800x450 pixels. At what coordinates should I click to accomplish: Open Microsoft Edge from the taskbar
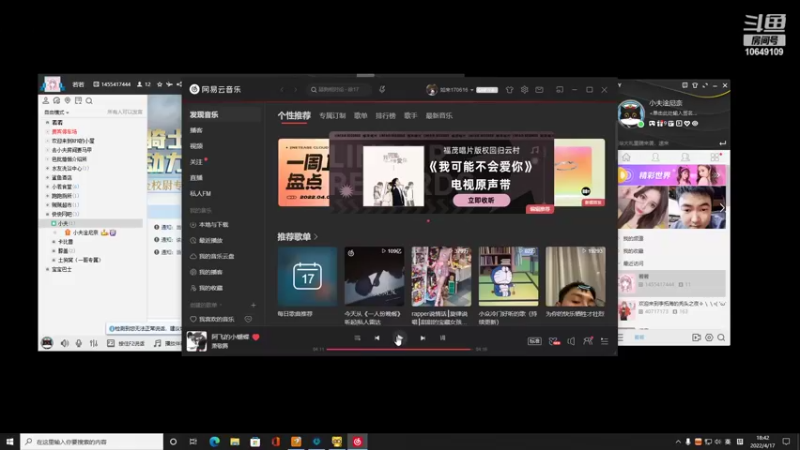click(214, 441)
